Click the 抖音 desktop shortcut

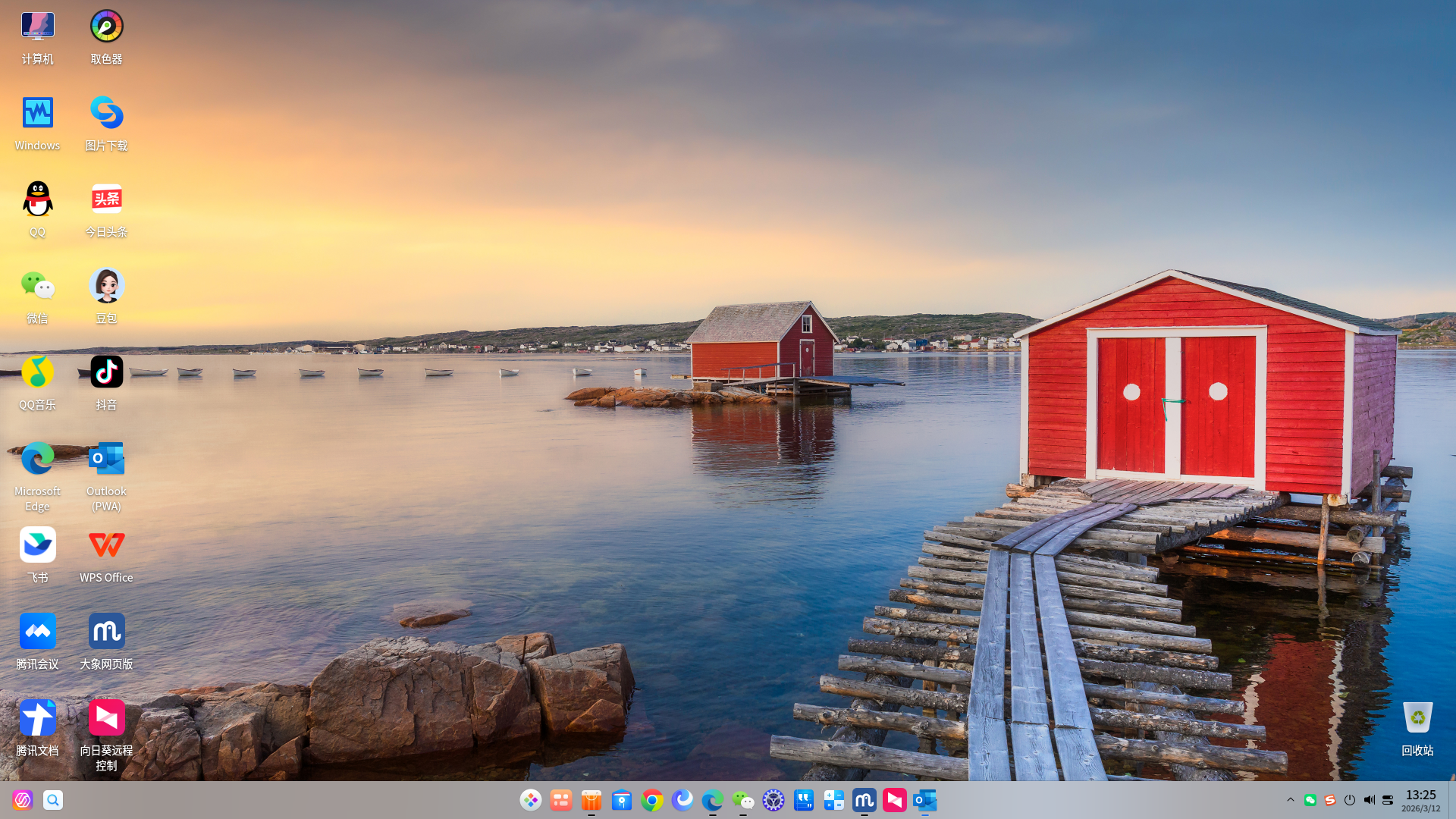pyautogui.click(x=106, y=373)
